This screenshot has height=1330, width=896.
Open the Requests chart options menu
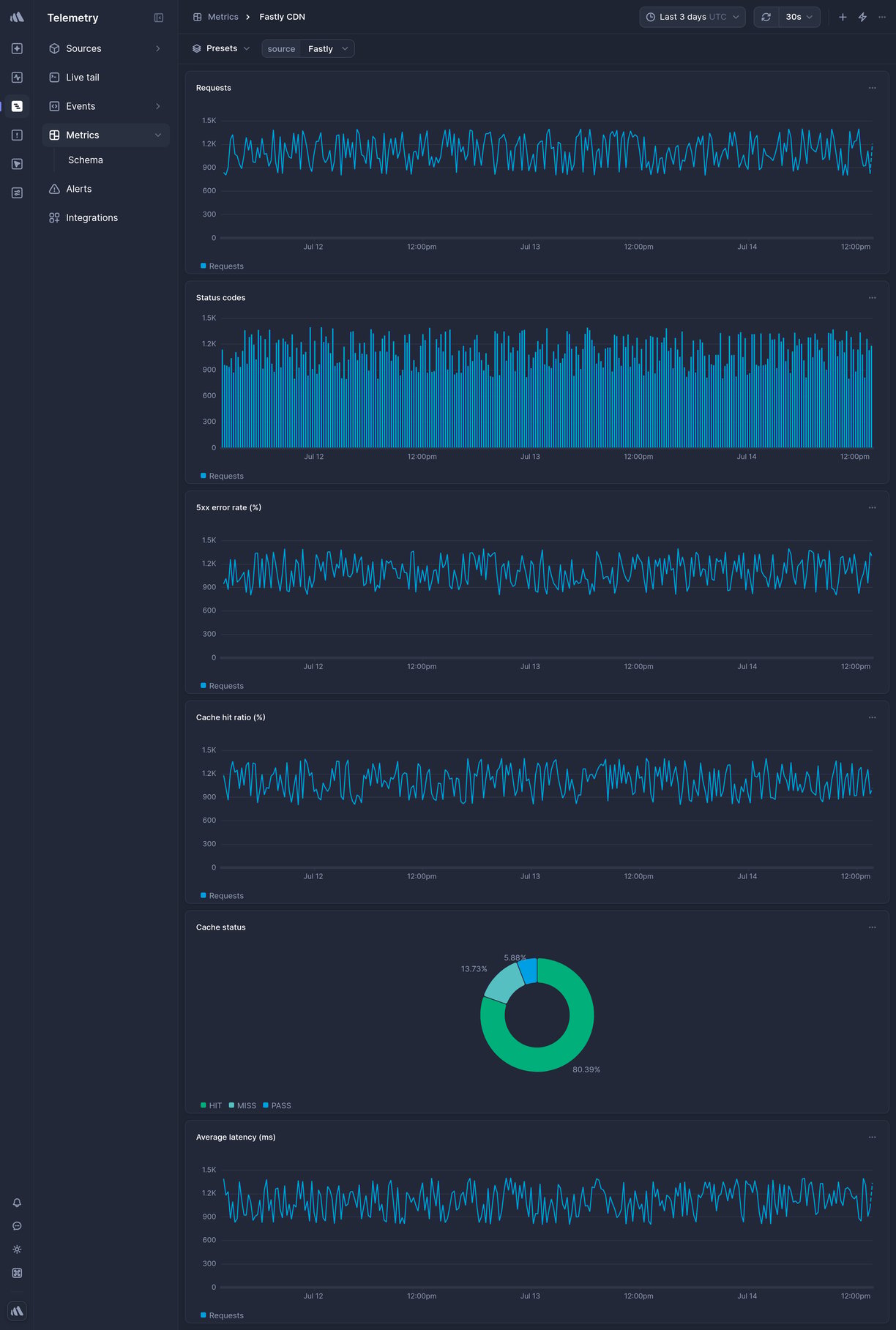[872, 88]
